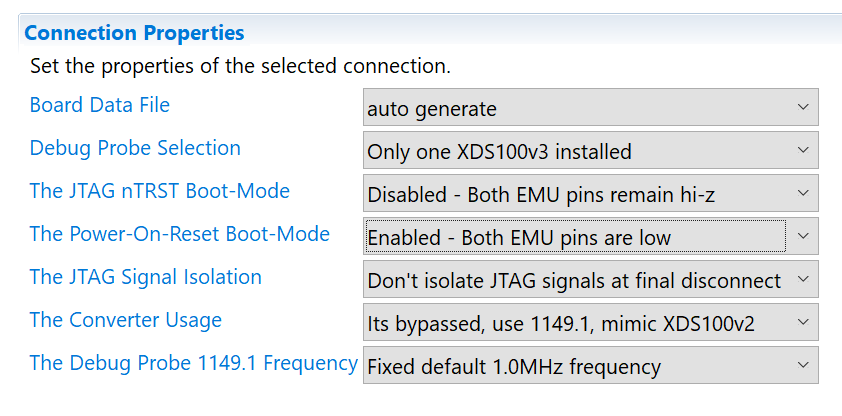Click the chevron arrow in JTAG nTRST Boot-Mode row
Viewport: 842px width, 416px height.
803,194
